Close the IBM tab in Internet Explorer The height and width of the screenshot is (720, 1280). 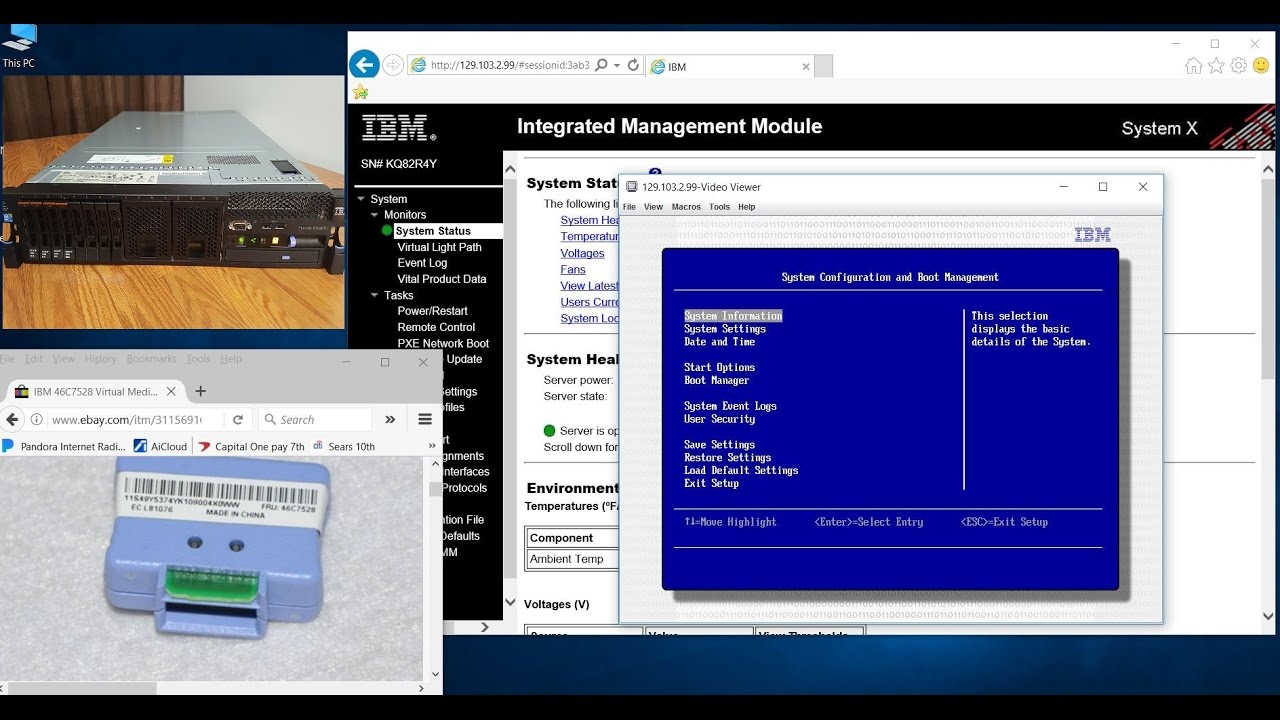point(806,67)
